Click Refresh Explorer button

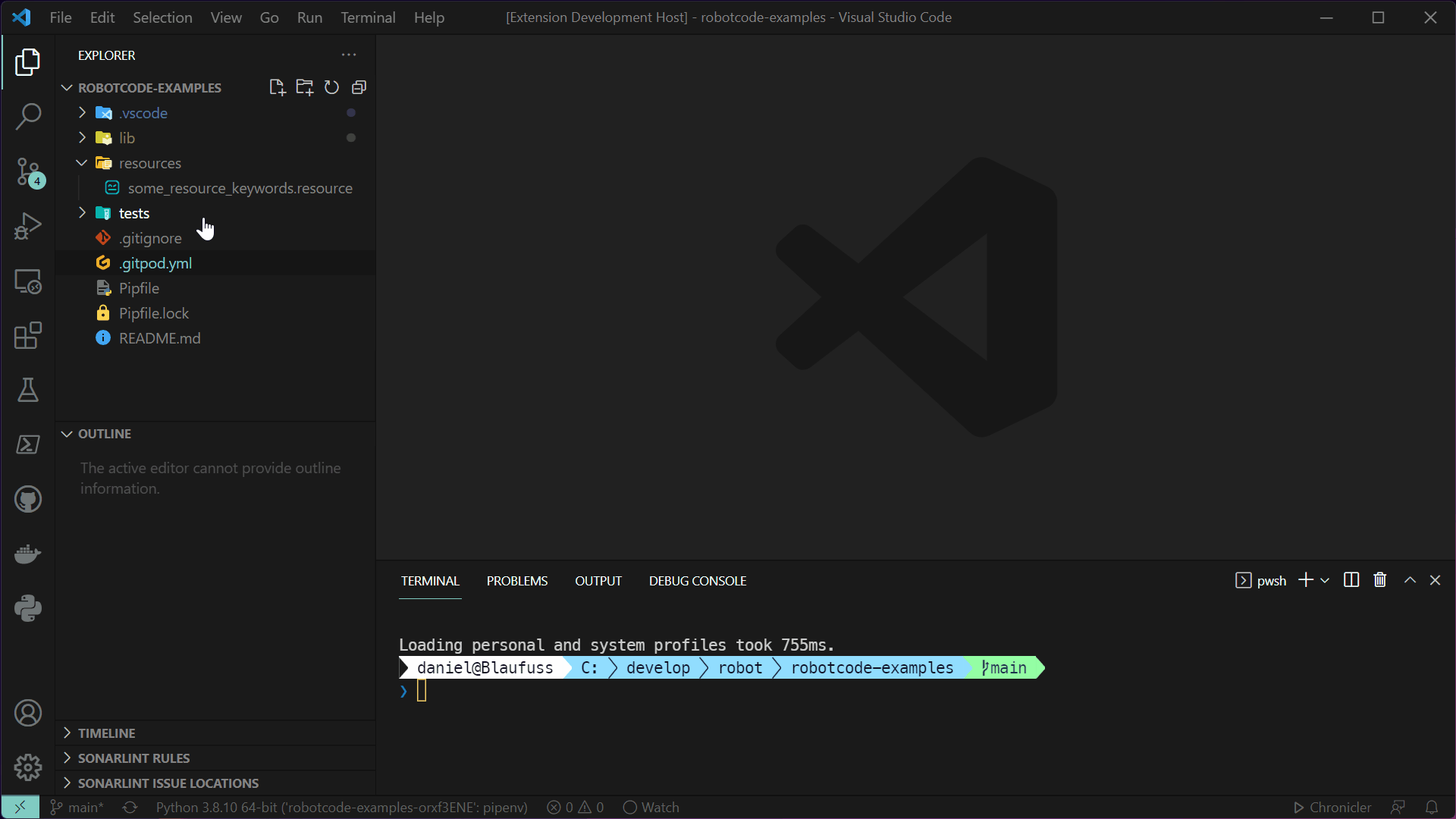pos(331,87)
